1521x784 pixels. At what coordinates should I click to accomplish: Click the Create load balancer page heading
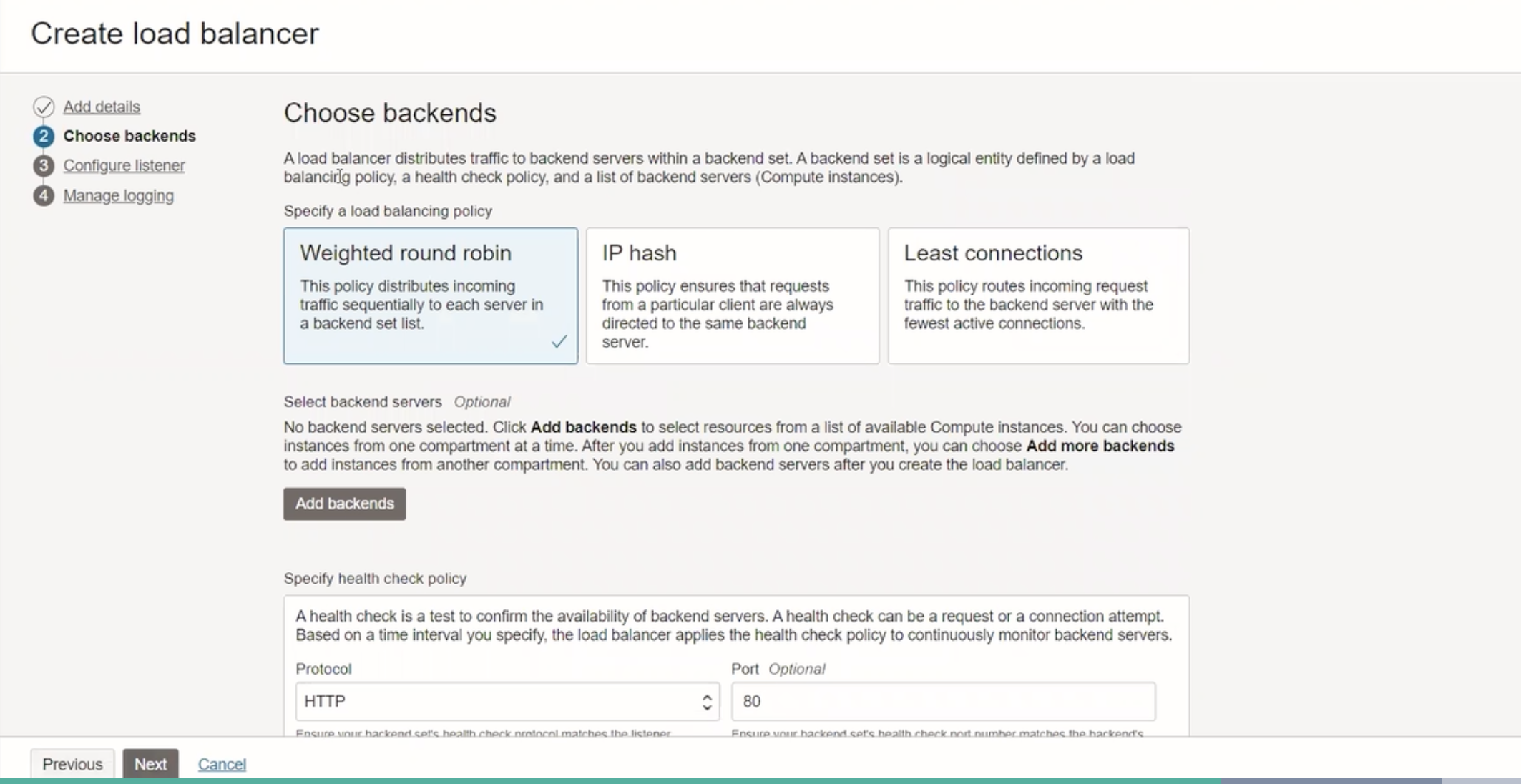coord(175,34)
